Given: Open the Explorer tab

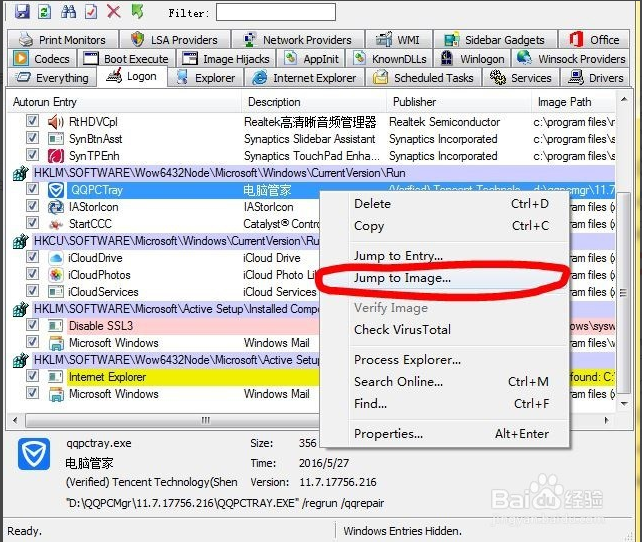Looking at the screenshot, I should click(206, 77).
